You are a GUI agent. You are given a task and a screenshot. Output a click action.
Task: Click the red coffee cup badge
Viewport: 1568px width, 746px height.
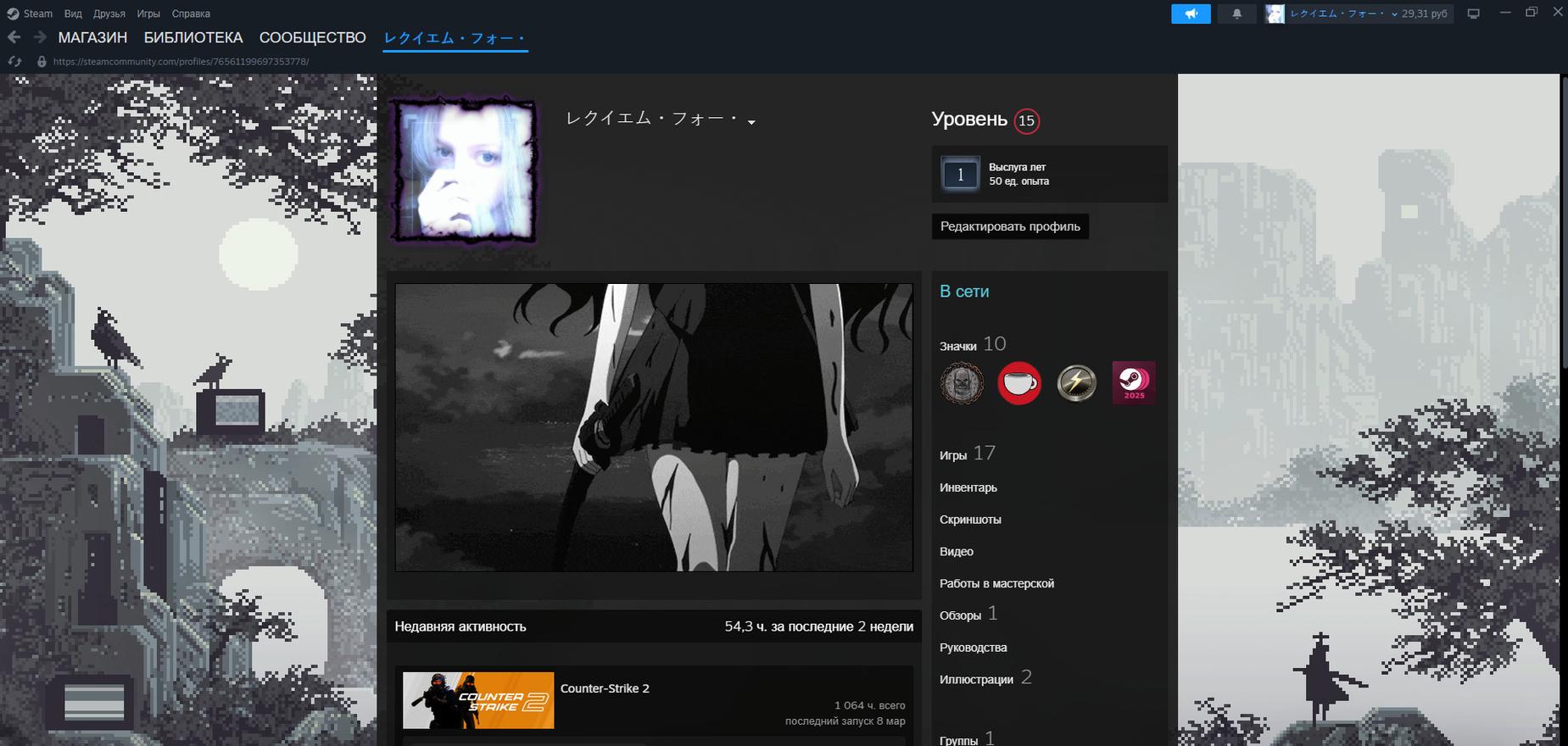pyautogui.click(x=1019, y=383)
